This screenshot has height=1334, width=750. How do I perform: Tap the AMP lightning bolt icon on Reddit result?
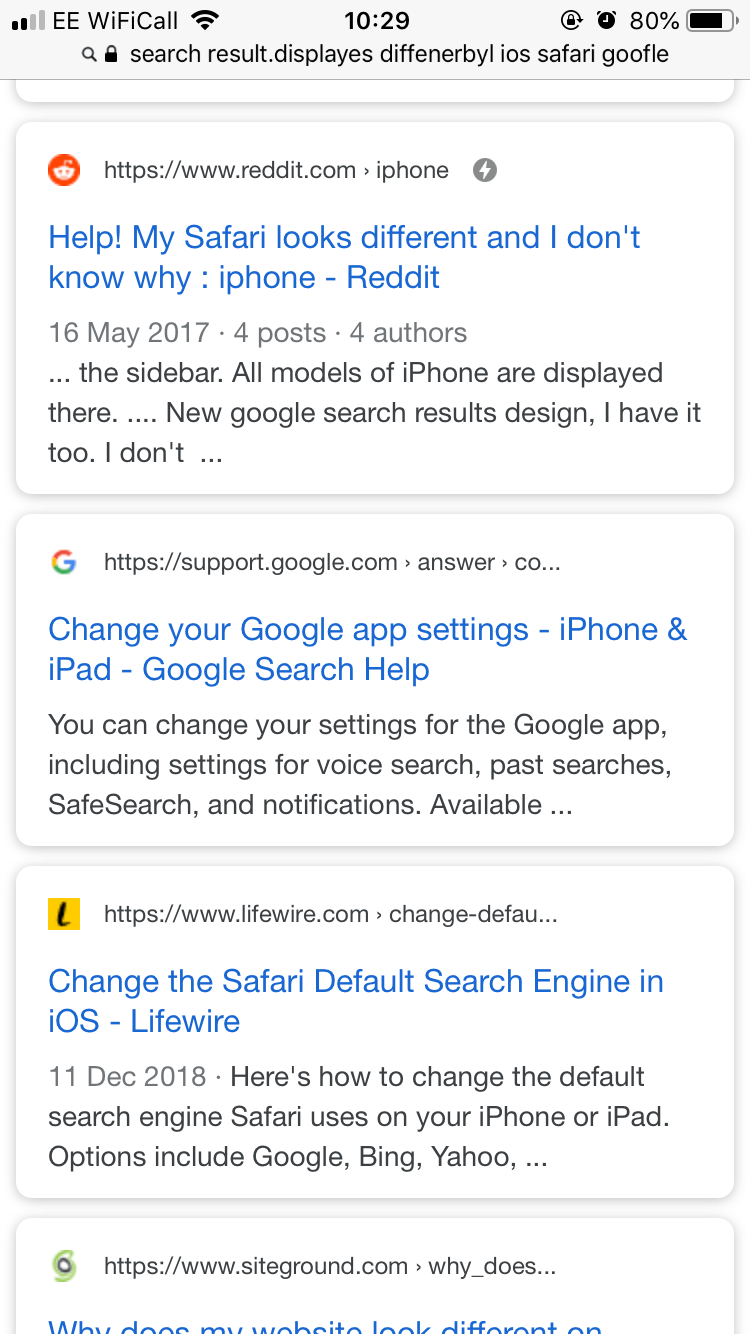pos(485,170)
